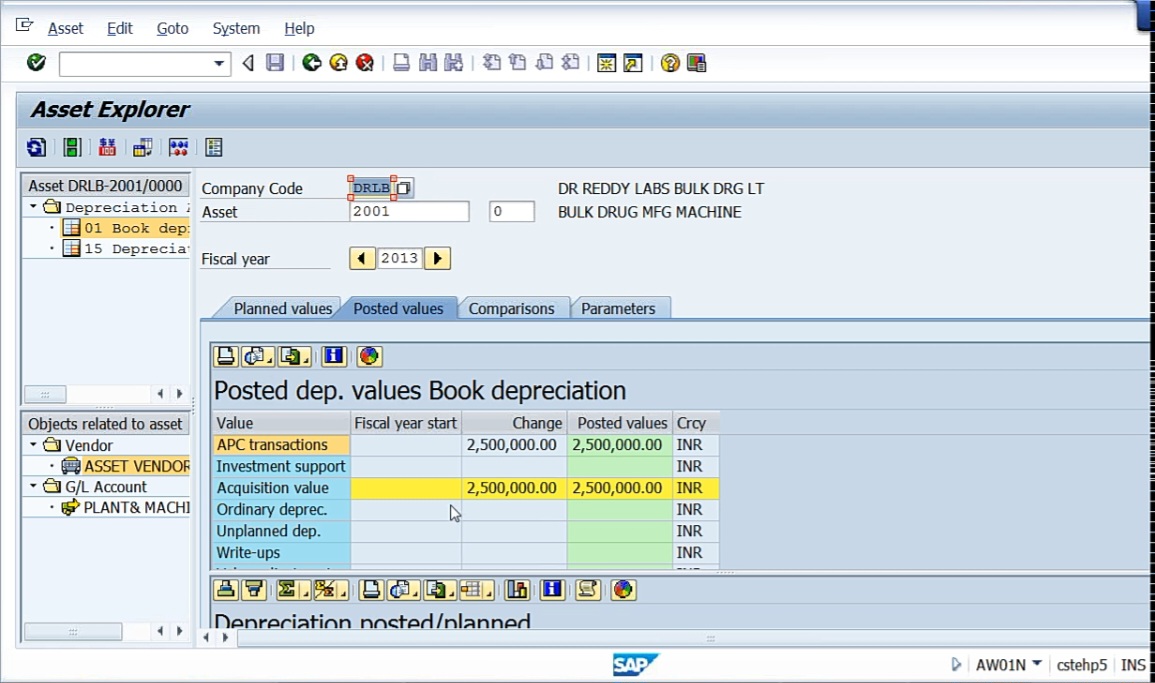This screenshot has width=1155, height=683.
Task: Select the 01 Book depreciation area
Action: (x=125, y=228)
